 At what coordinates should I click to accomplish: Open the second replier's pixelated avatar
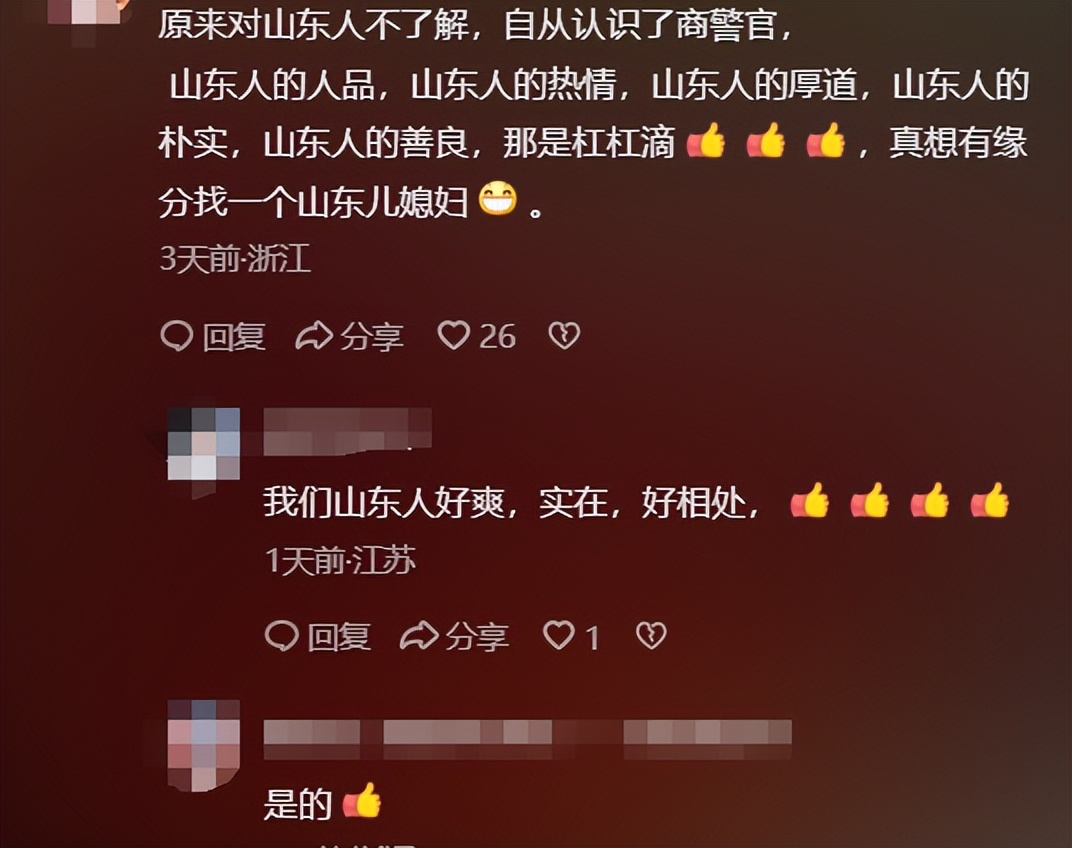pyautogui.click(x=204, y=745)
